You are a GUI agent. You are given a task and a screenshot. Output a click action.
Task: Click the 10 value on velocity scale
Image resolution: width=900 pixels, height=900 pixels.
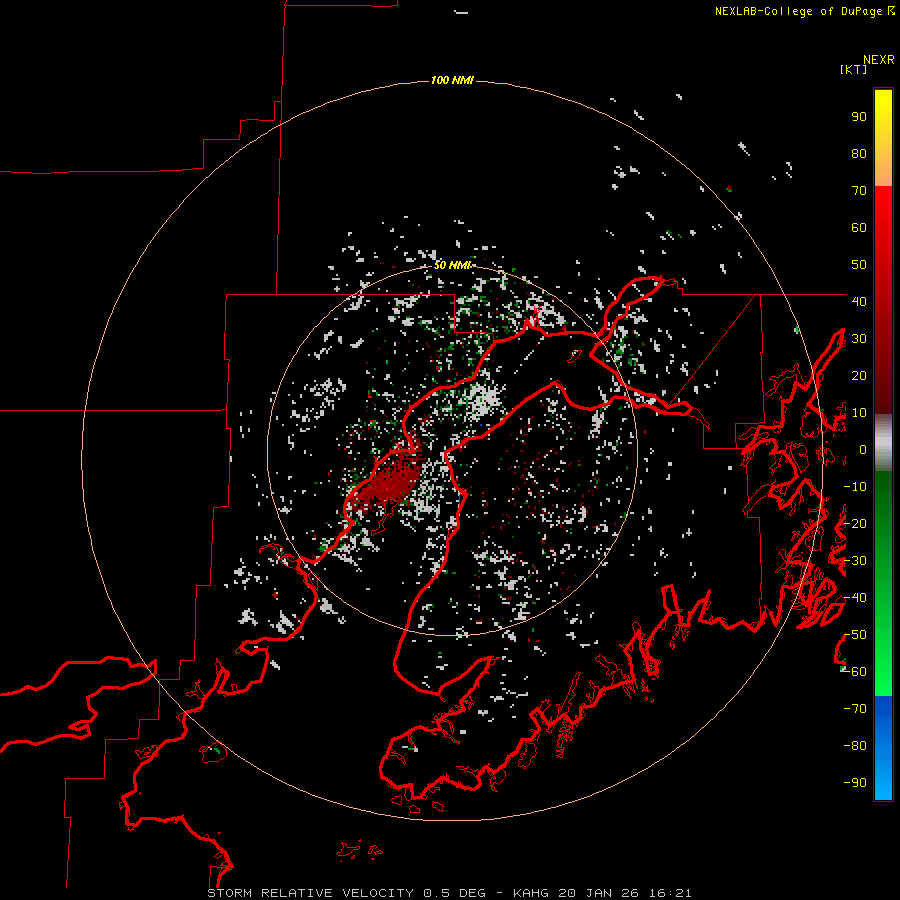859,413
